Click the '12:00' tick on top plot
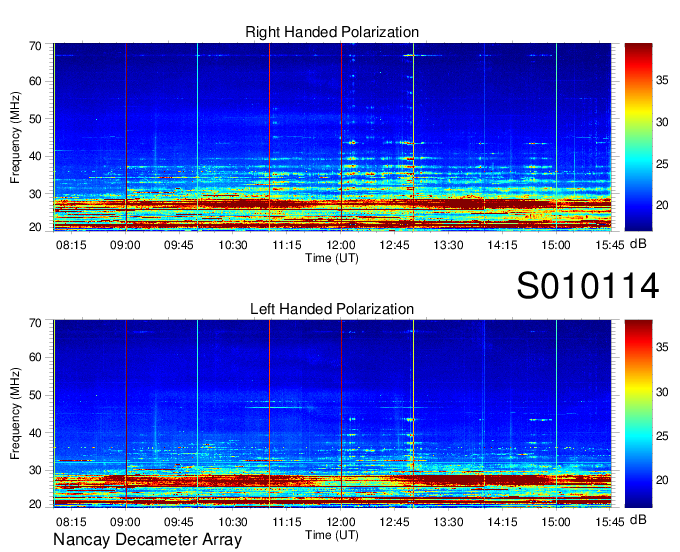 (x=341, y=245)
